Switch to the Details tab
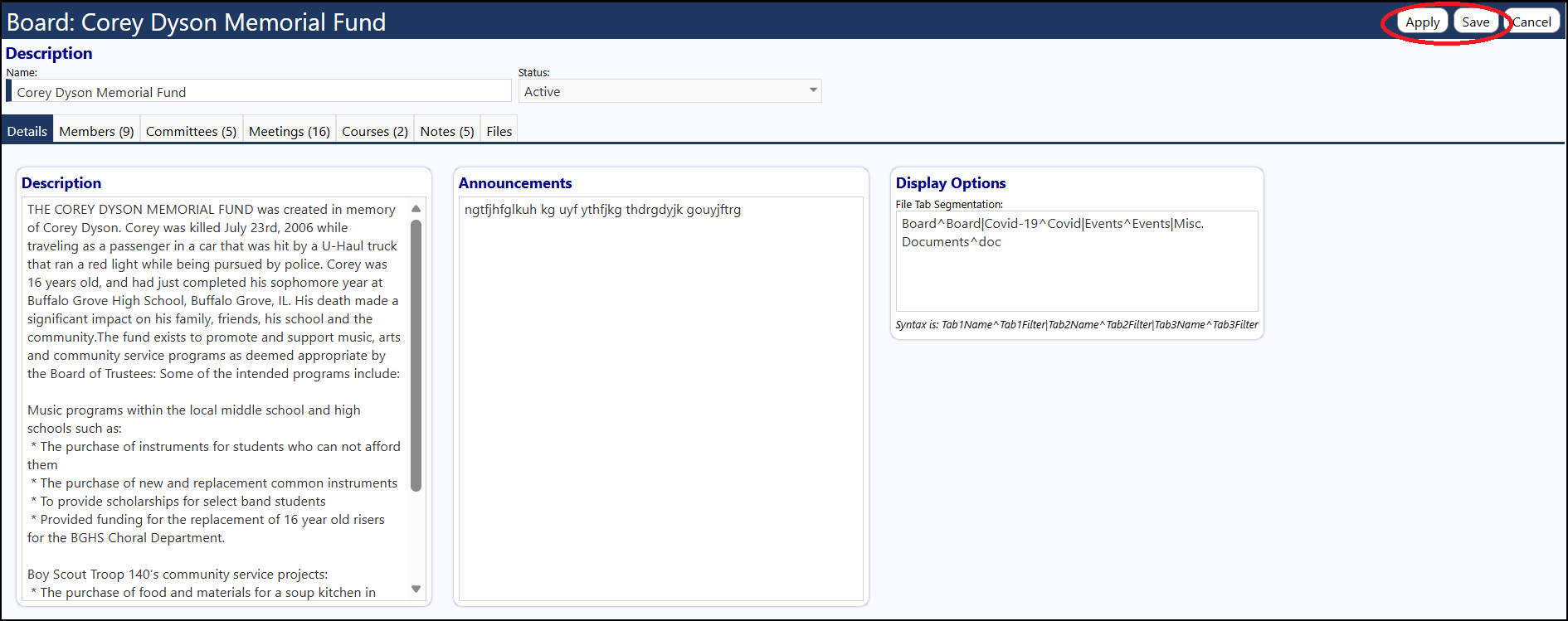Viewport: 1568px width, 621px height. pyautogui.click(x=27, y=131)
